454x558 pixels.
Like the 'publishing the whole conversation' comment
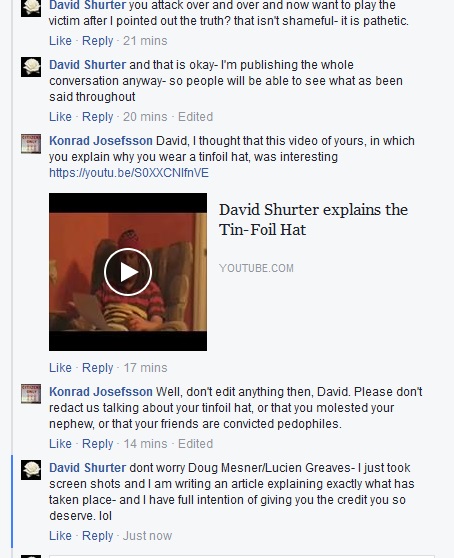[x=60, y=117]
